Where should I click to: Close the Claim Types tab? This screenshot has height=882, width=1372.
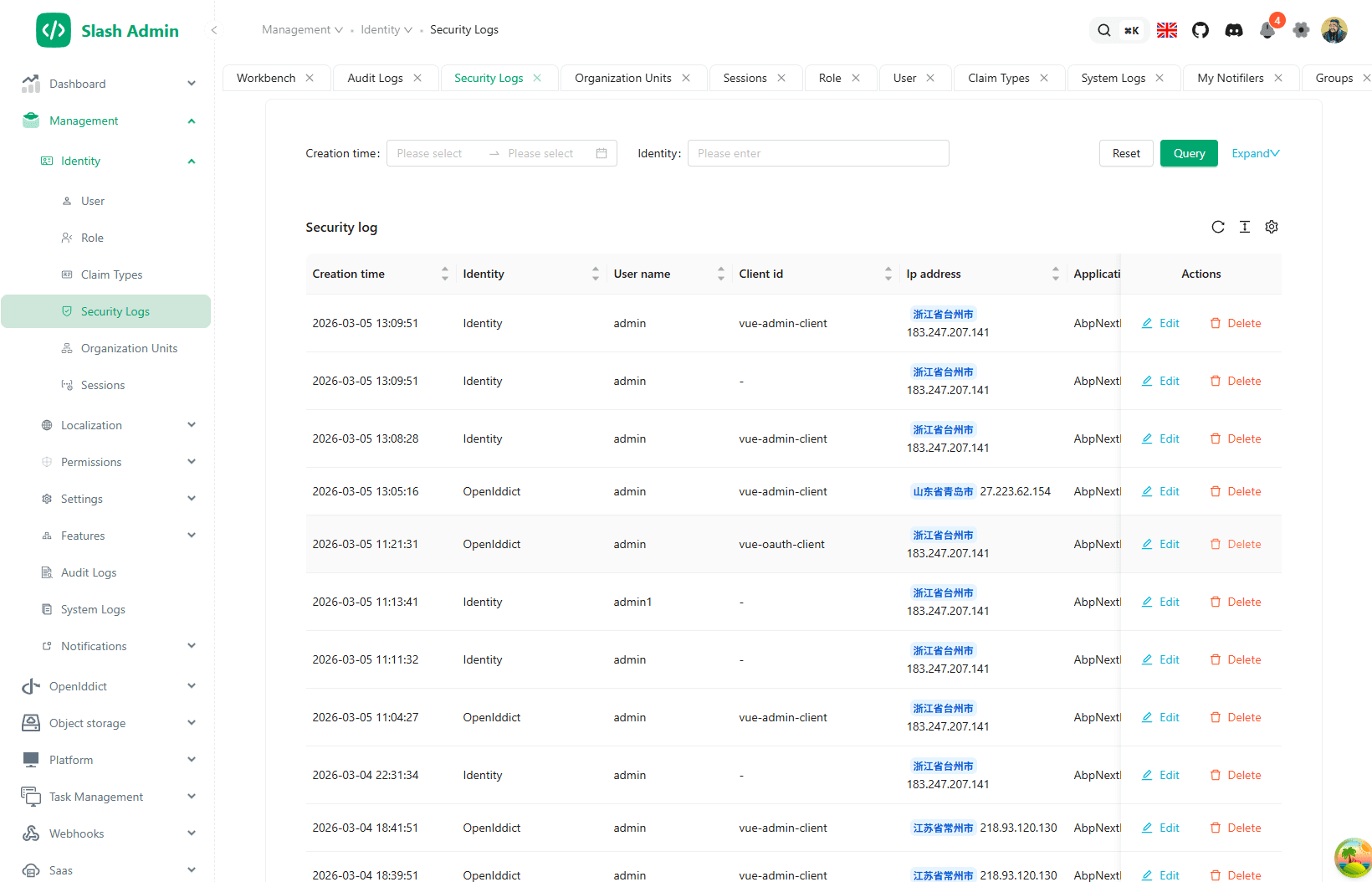pos(1044,78)
